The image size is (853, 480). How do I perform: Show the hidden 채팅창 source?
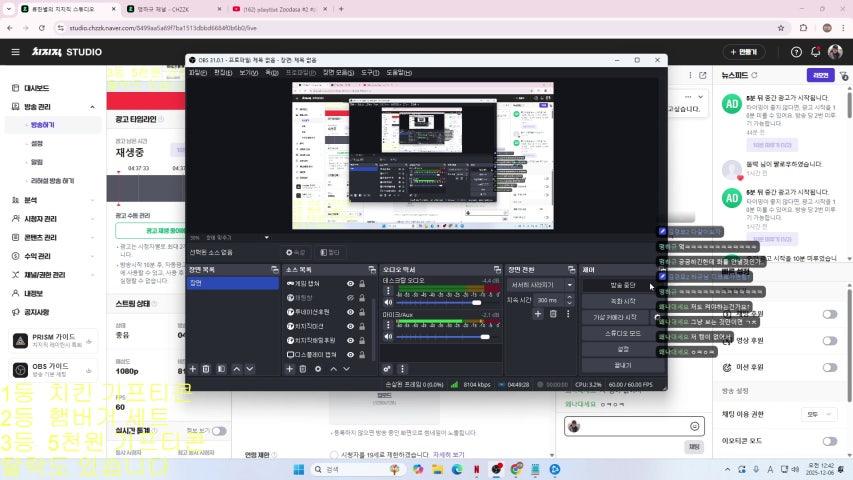click(350, 298)
